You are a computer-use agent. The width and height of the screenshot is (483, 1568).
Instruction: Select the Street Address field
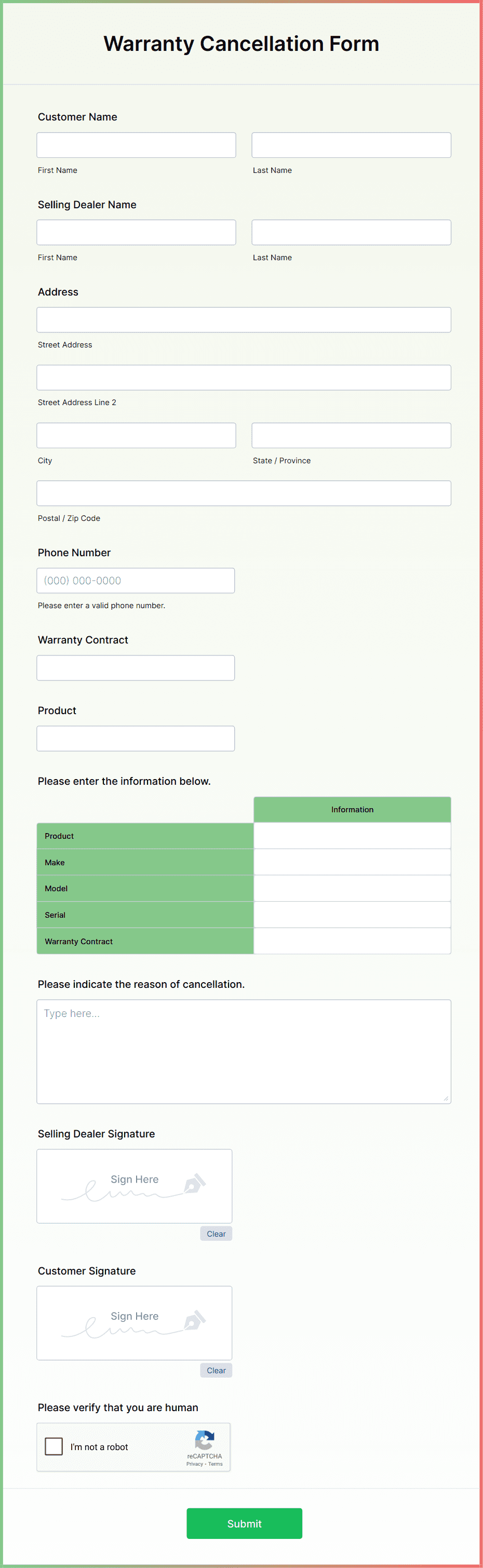pos(244,319)
